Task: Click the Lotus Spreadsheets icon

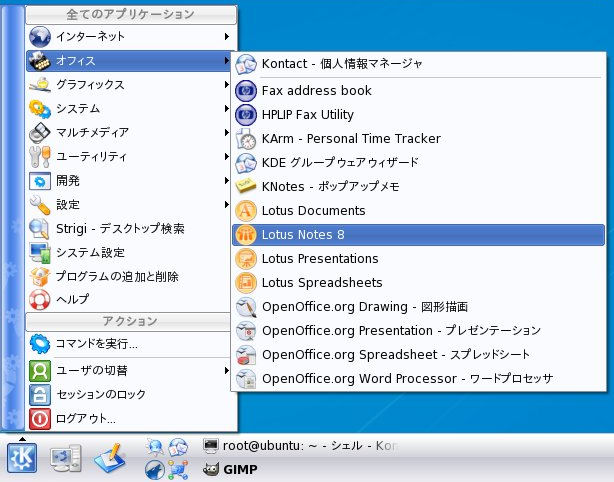Action: [x=246, y=283]
